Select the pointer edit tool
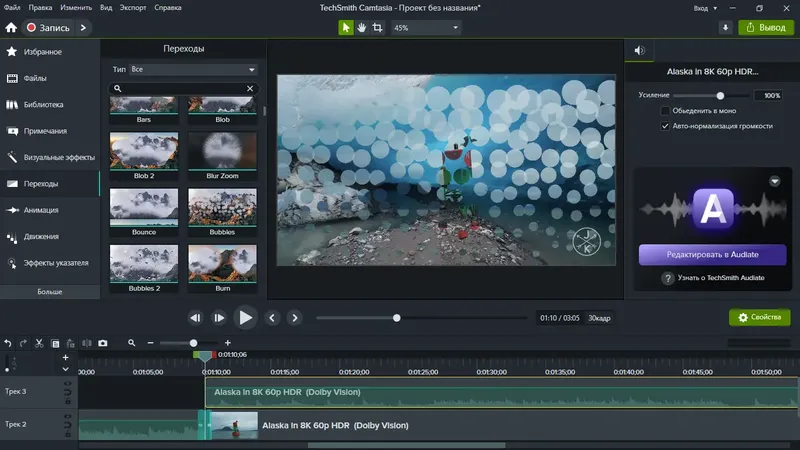Image resolution: width=800 pixels, height=450 pixels. tap(346, 28)
